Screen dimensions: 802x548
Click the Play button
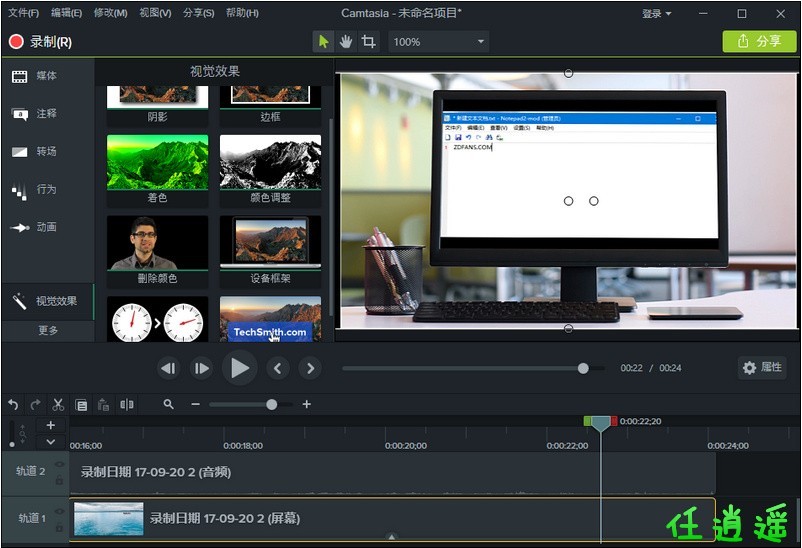pyautogui.click(x=239, y=368)
